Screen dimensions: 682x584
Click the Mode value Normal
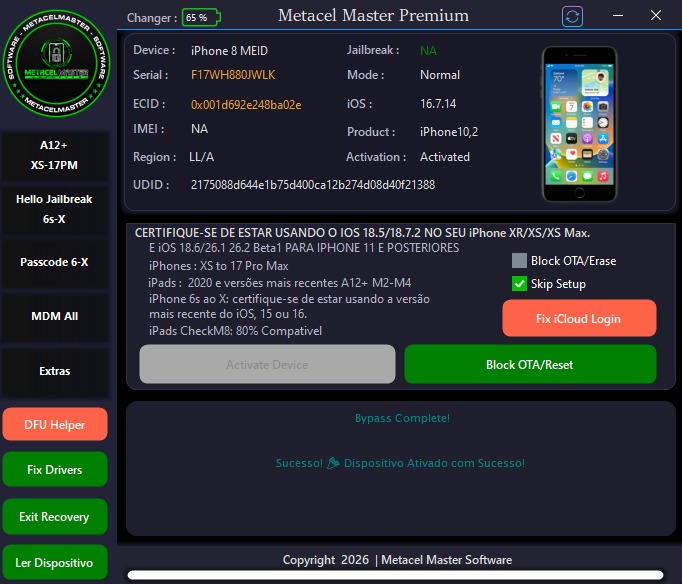coord(440,75)
